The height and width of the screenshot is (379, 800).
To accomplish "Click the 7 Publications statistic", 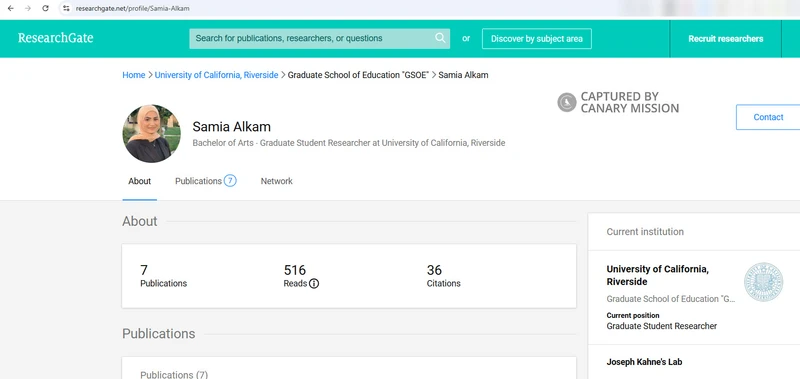I will pyautogui.click(x=163, y=276).
